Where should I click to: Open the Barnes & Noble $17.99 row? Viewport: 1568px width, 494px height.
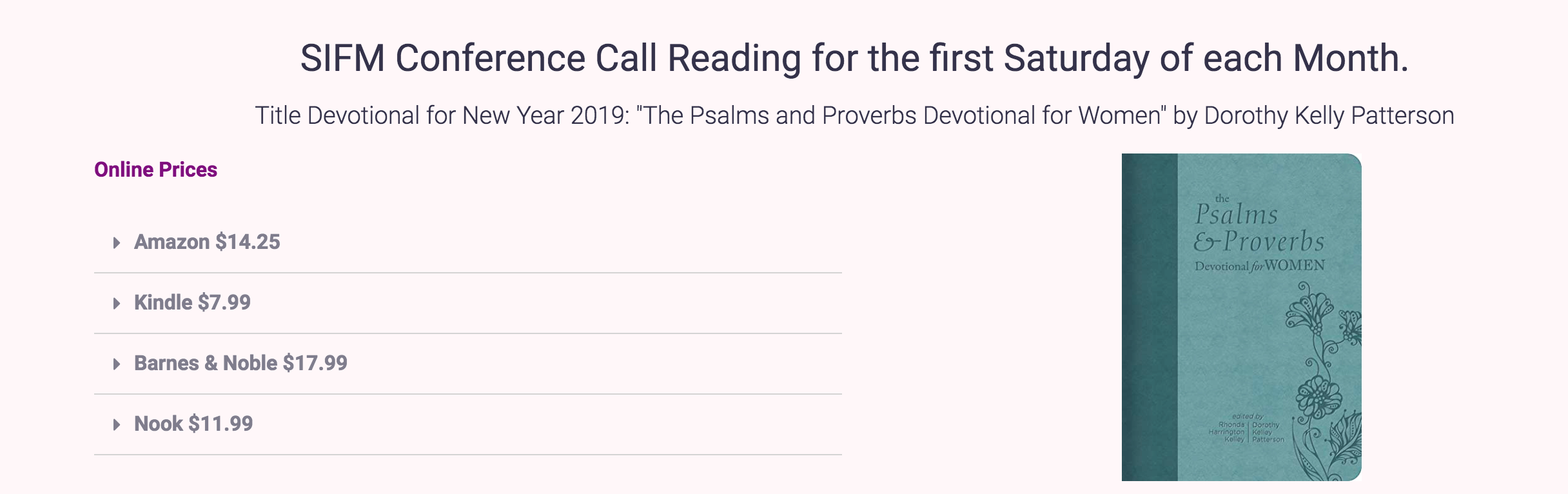click(468, 364)
